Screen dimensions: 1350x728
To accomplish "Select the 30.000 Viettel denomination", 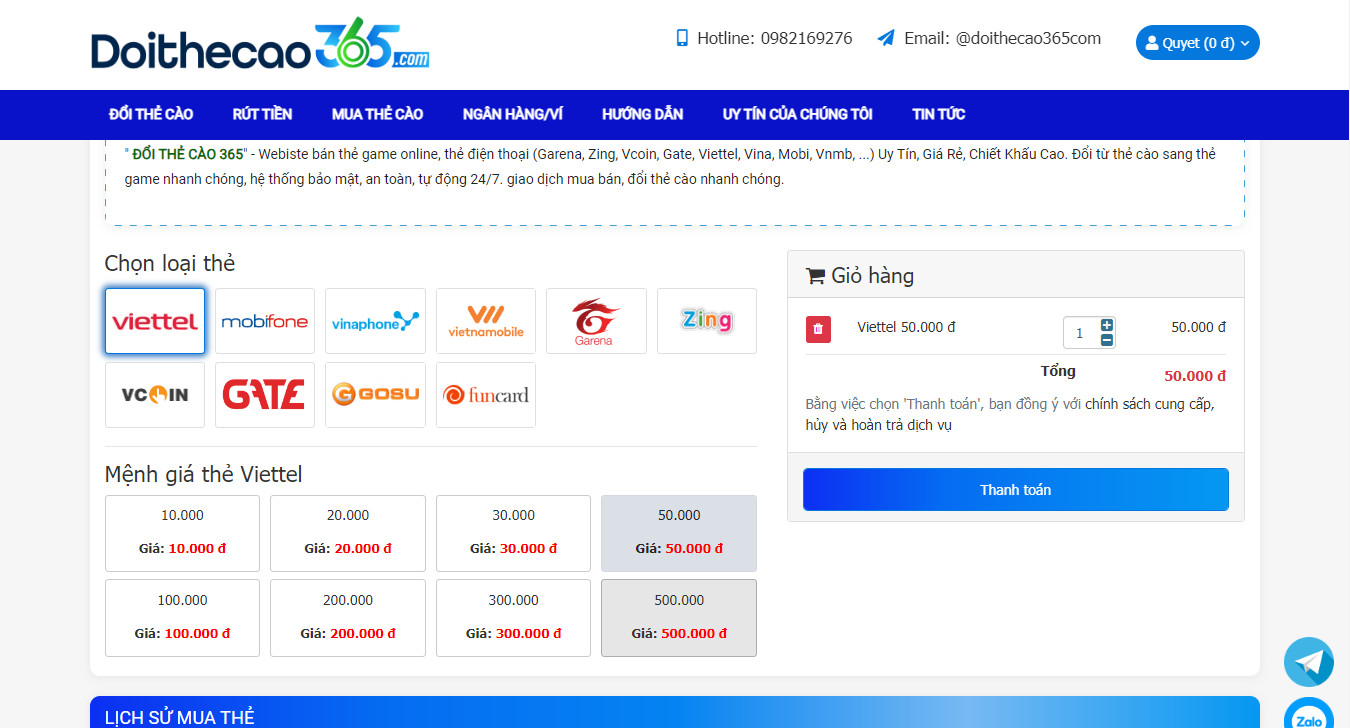I will 513,533.
